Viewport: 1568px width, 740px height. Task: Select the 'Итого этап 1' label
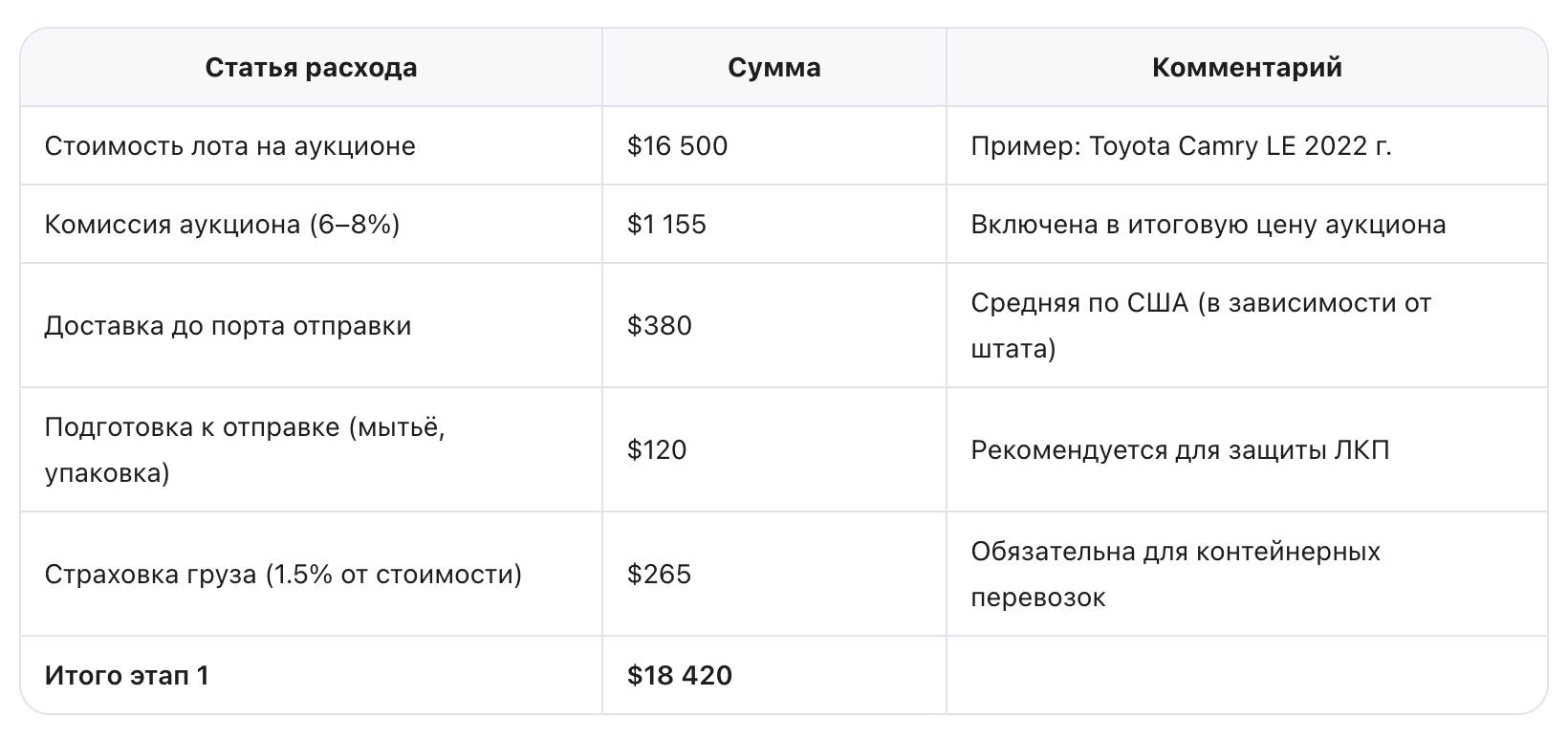pyautogui.click(x=126, y=676)
